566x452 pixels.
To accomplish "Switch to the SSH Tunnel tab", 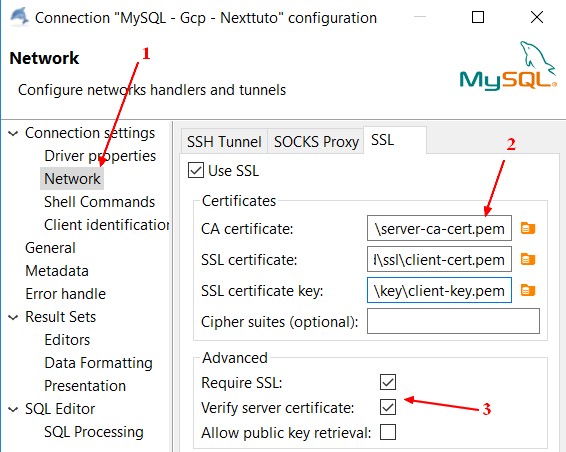I will [x=224, y=142].
